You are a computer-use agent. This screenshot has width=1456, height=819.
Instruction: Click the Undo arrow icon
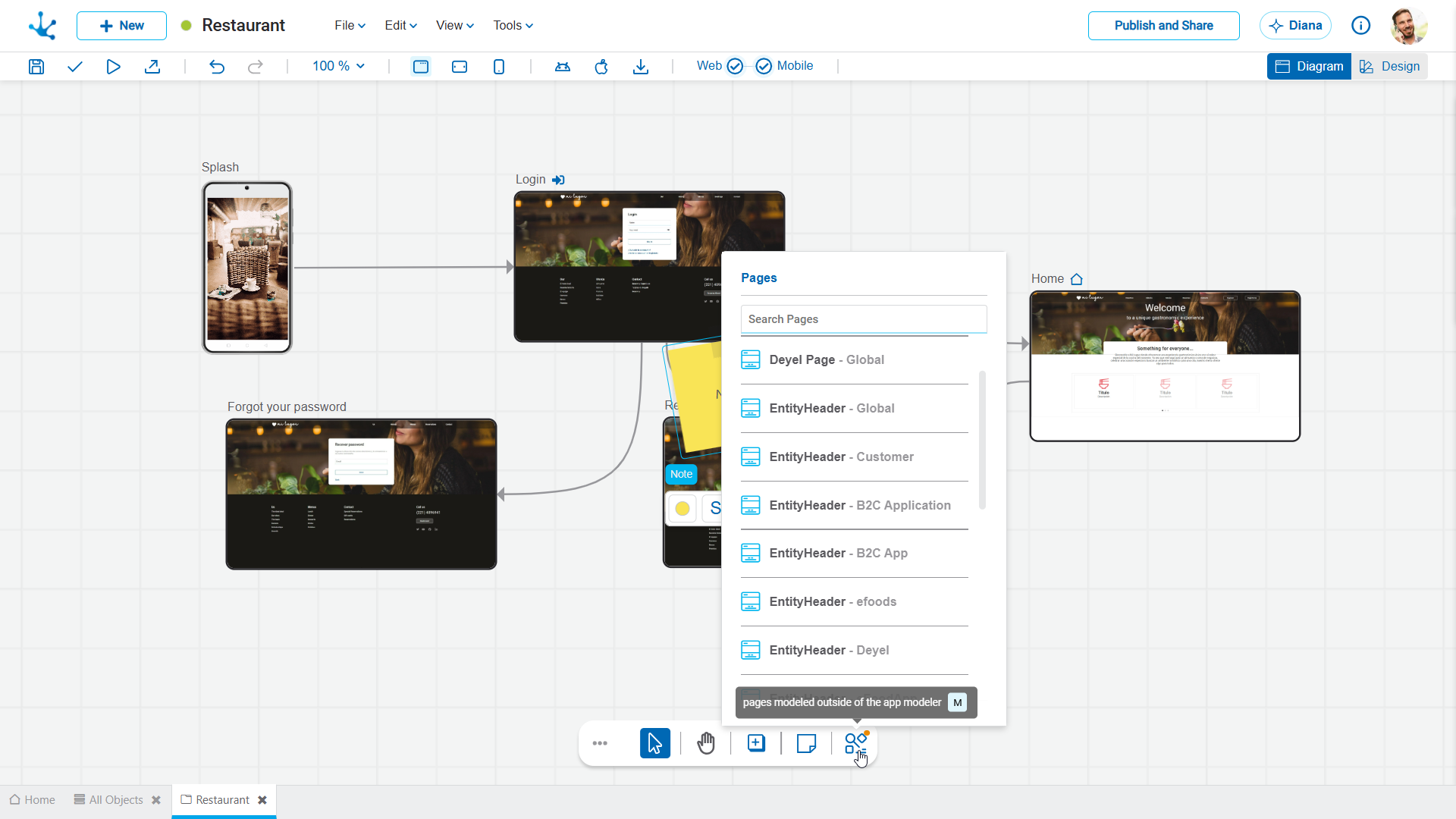coord(217,67)
